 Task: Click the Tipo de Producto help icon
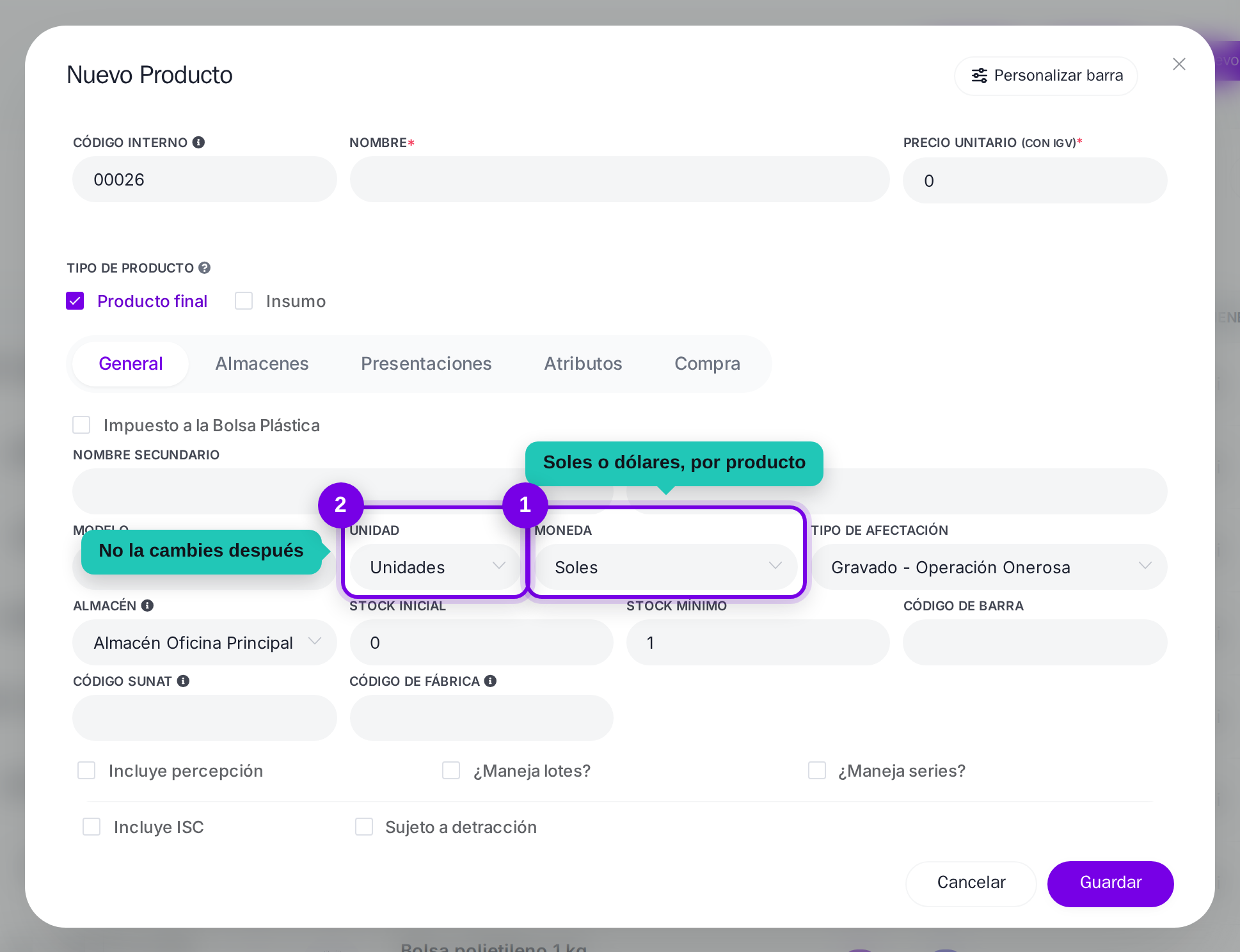[x=204, y=267]
